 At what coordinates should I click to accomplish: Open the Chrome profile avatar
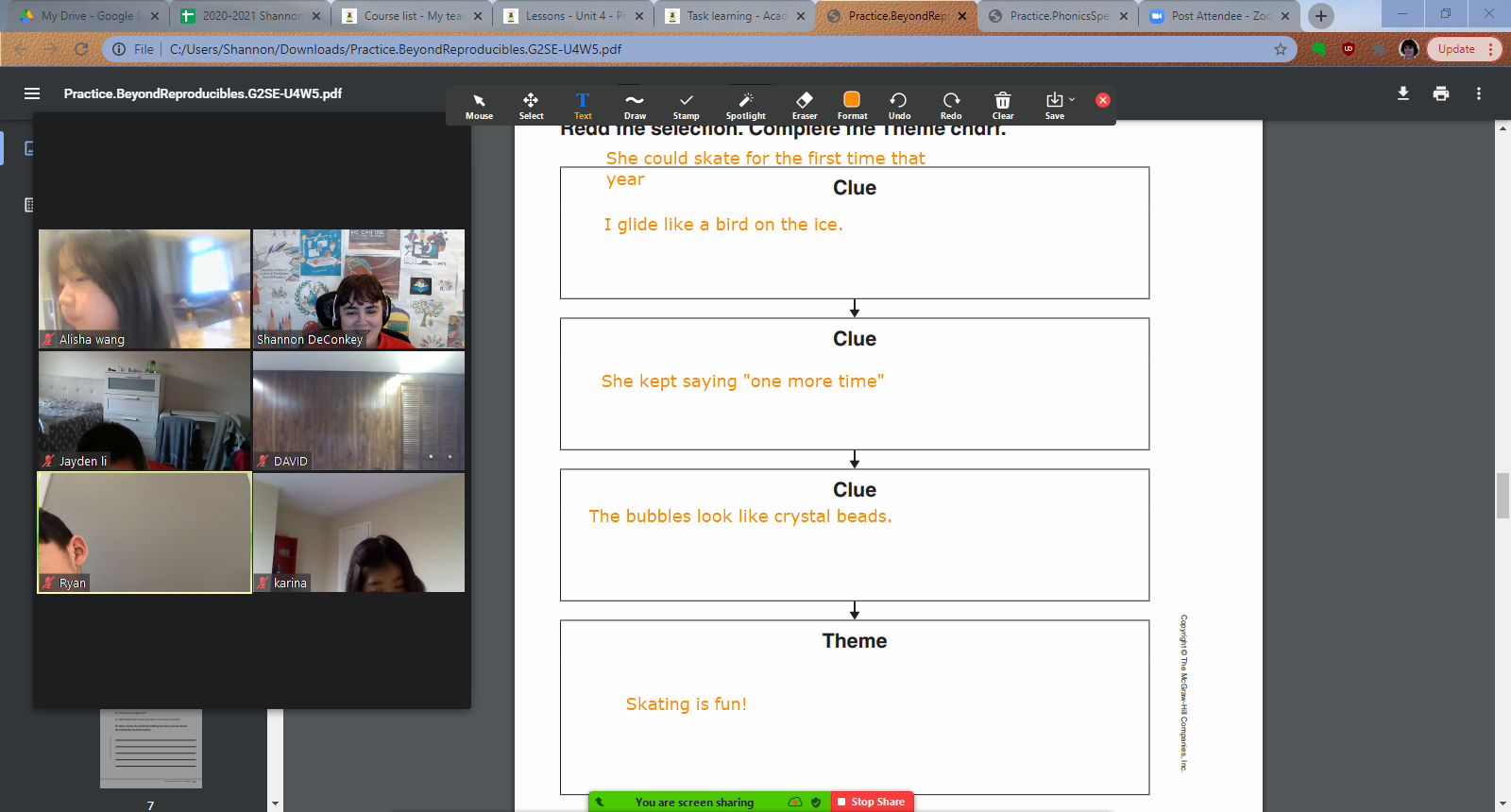pos(1409,49)
